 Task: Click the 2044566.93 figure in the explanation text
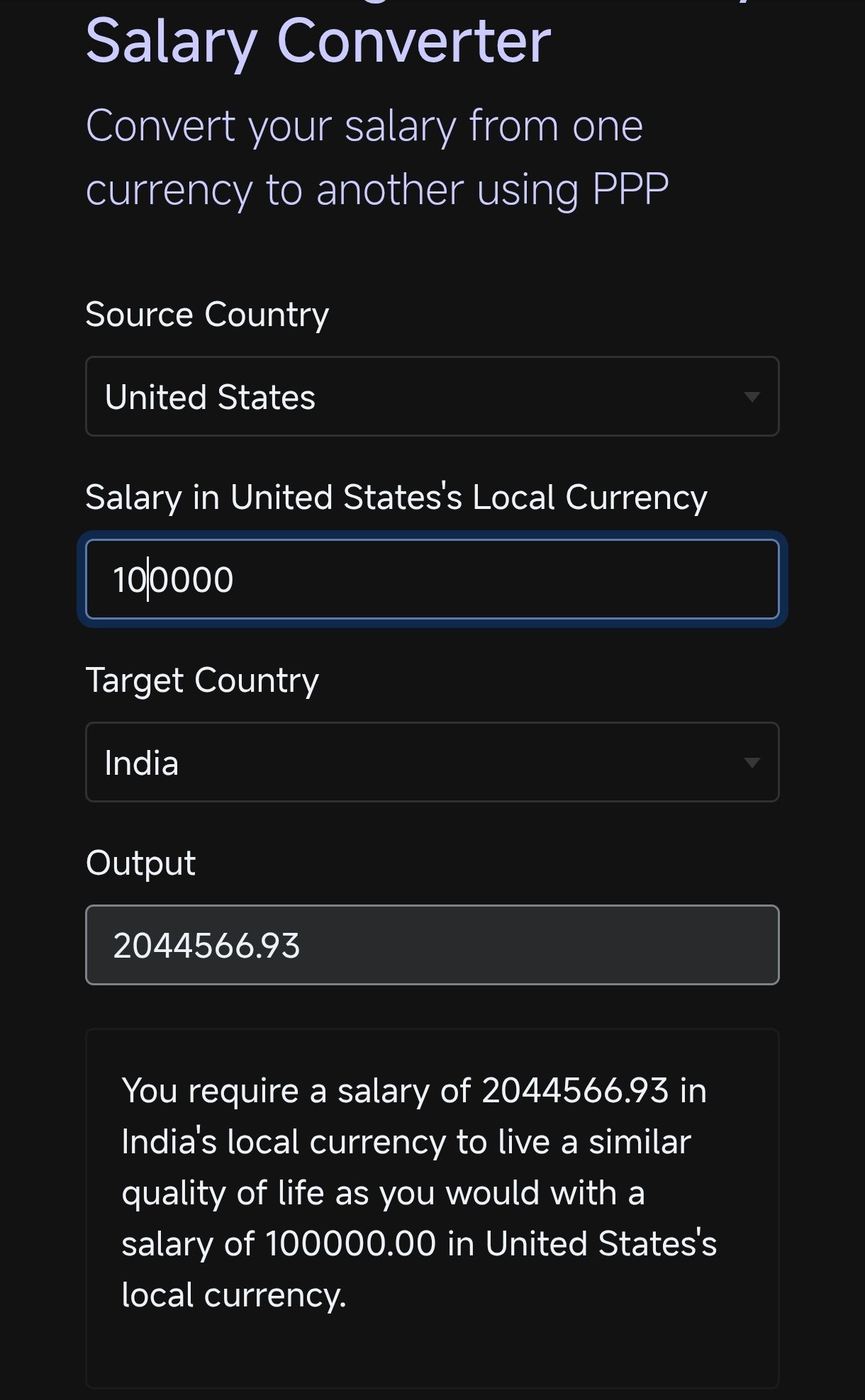pyautogui.click(x=575, y=1090)
